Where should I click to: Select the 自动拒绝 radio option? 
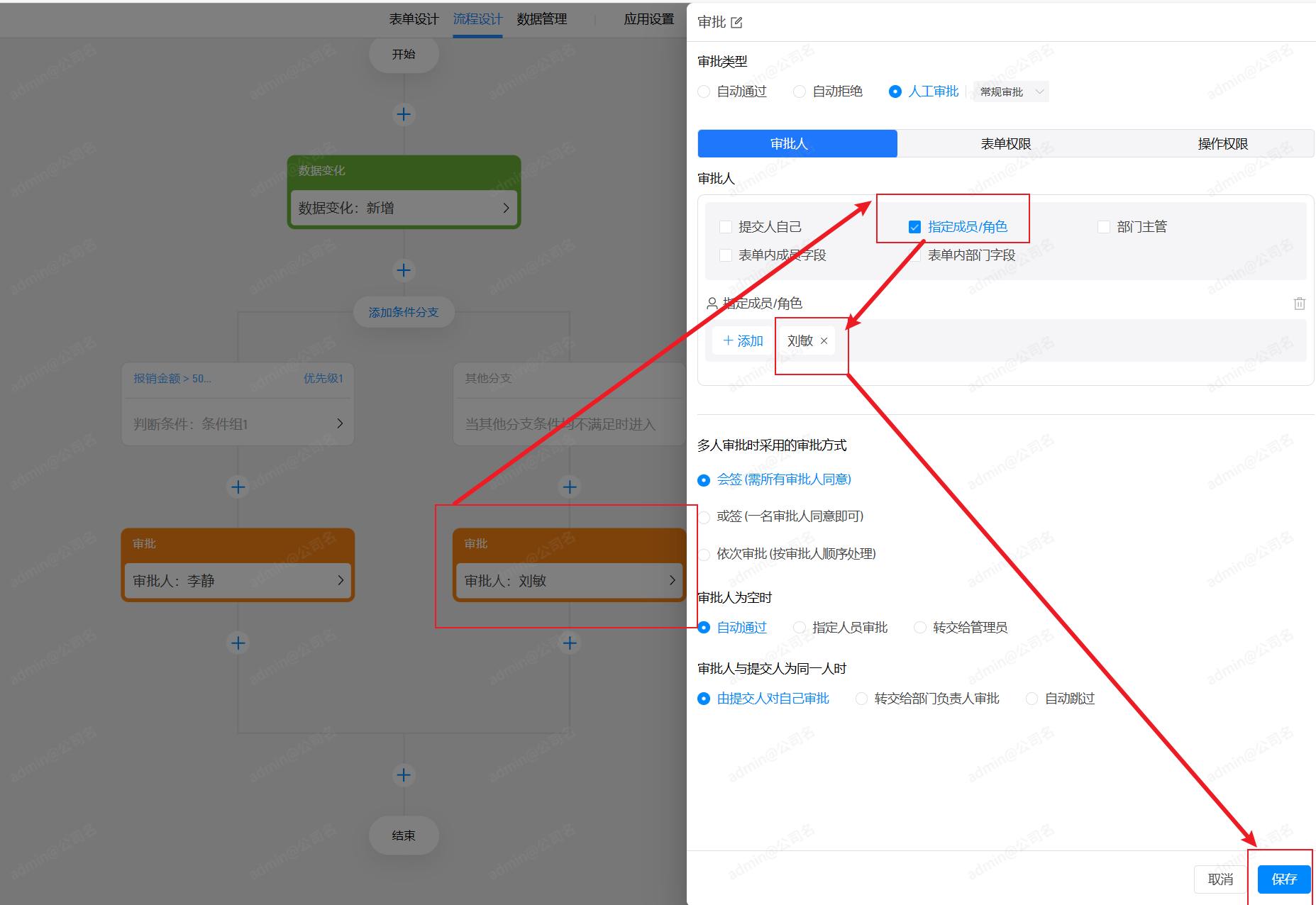pyautogui.click(x=800, y=91)
